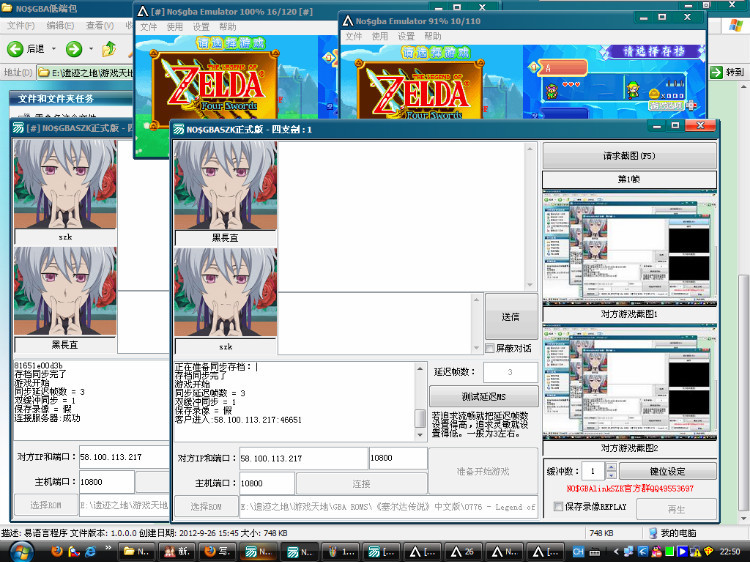Screen dimensions: 750x562
Task: Click the 主机端口 field in front window
Action: point(266,484)
